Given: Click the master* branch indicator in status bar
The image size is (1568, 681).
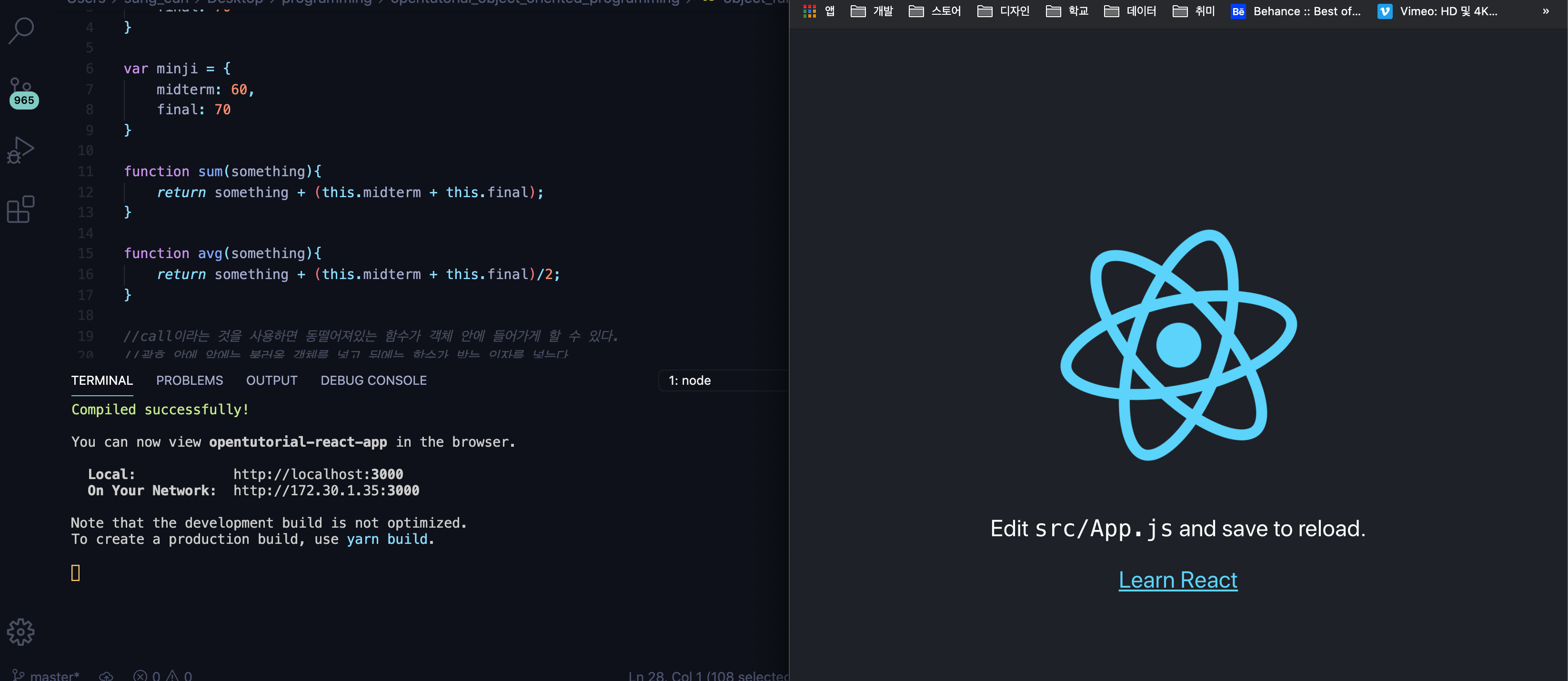Looking at the screenshot, I should [46, 675].
